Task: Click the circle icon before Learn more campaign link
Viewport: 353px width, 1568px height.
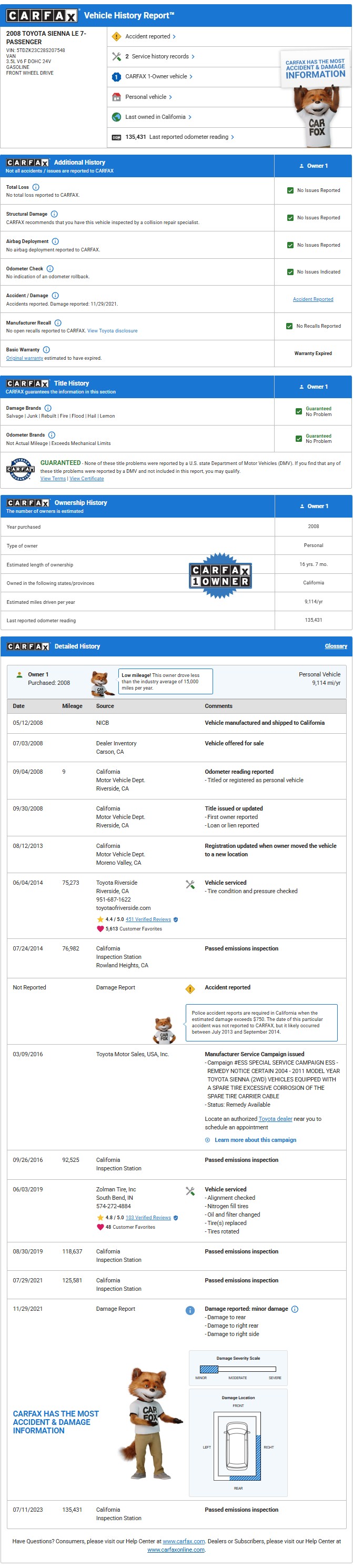Action: [208, 1140]
